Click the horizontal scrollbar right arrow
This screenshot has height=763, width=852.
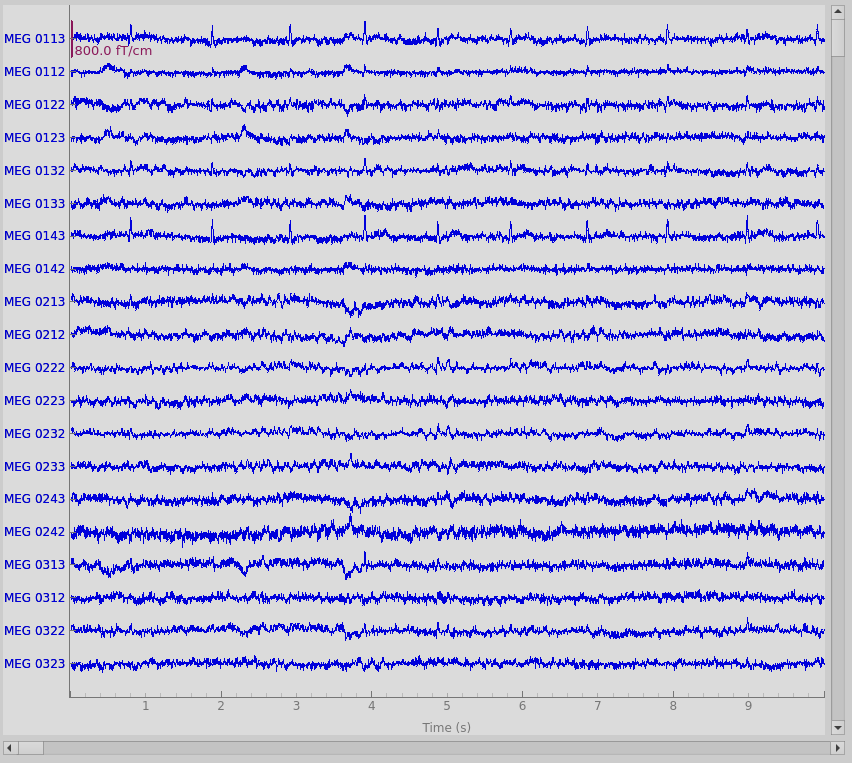(837, 748)
